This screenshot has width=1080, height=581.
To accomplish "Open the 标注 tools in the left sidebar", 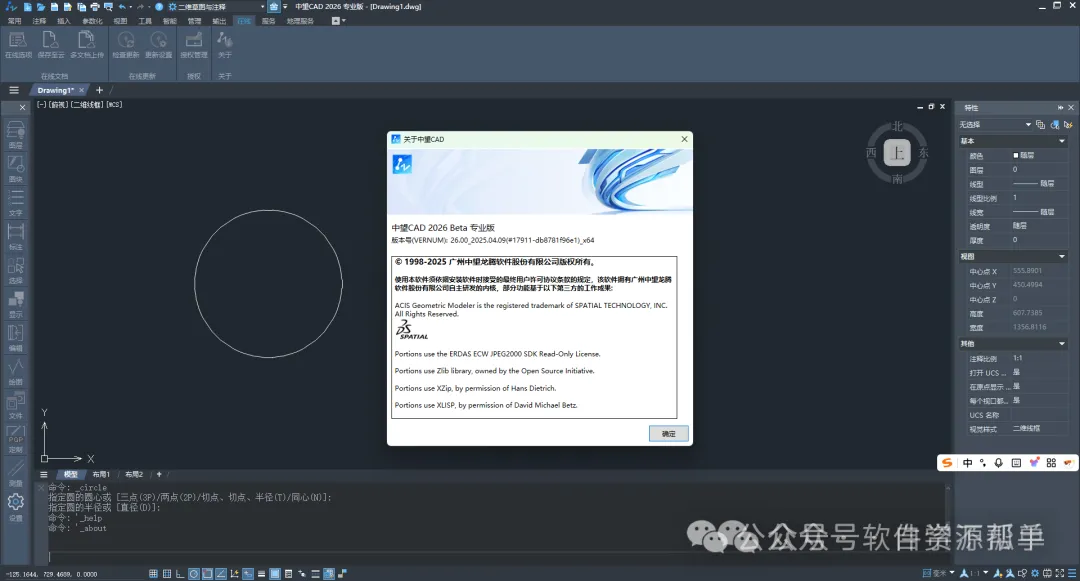I will pyautogui.click(x=15, y=235).
